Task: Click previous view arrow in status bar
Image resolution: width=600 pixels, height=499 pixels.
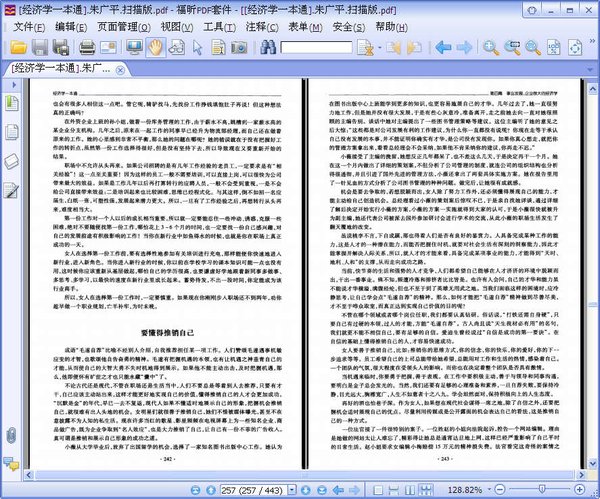Action: coord(338,490)
